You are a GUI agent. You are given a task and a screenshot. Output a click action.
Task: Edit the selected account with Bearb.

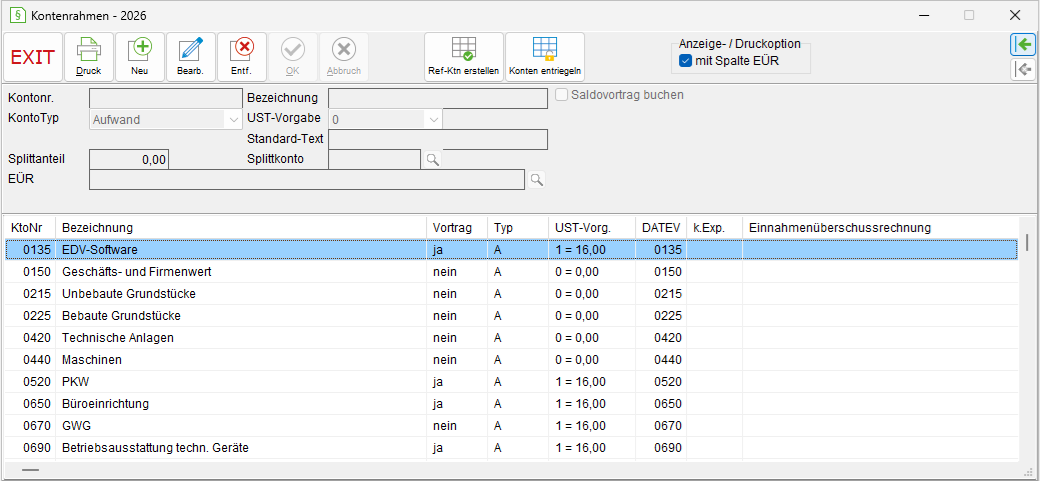[191, 57]
